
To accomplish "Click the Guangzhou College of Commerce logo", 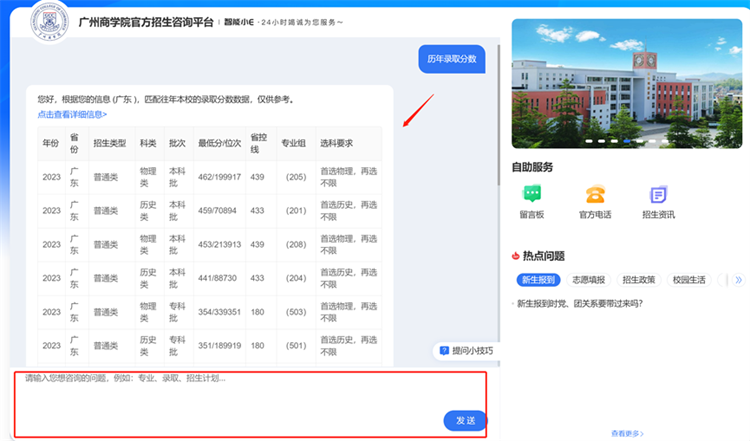I will (49, 22).
